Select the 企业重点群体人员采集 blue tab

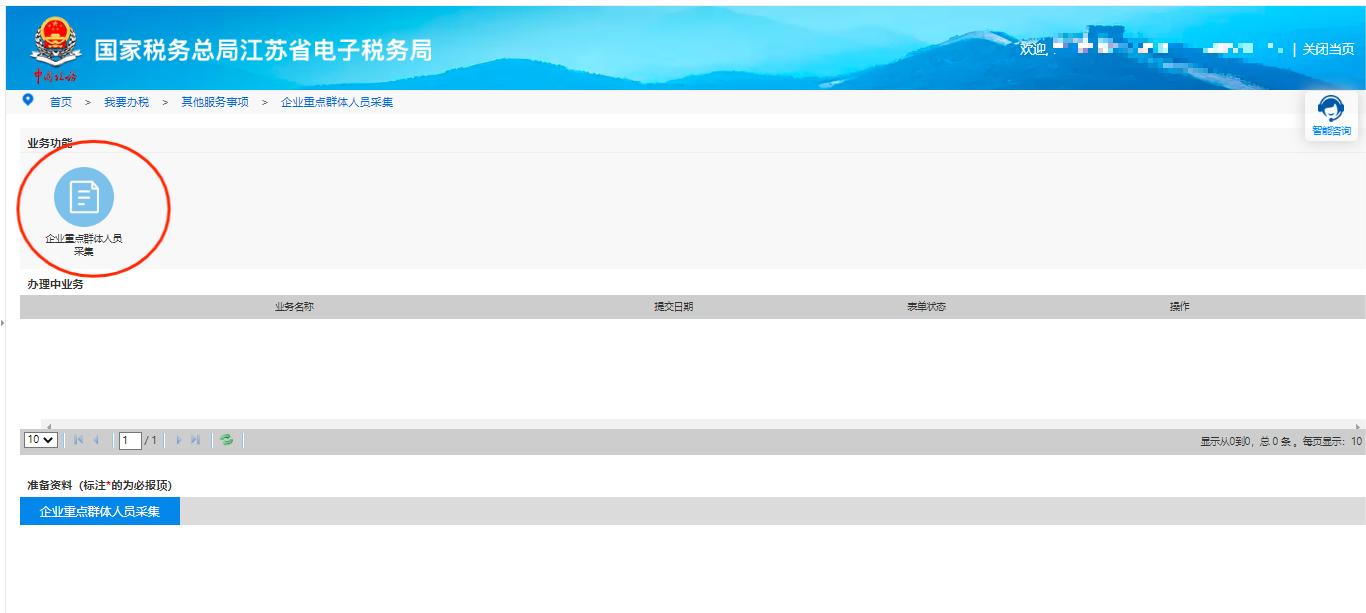point(100,511)
